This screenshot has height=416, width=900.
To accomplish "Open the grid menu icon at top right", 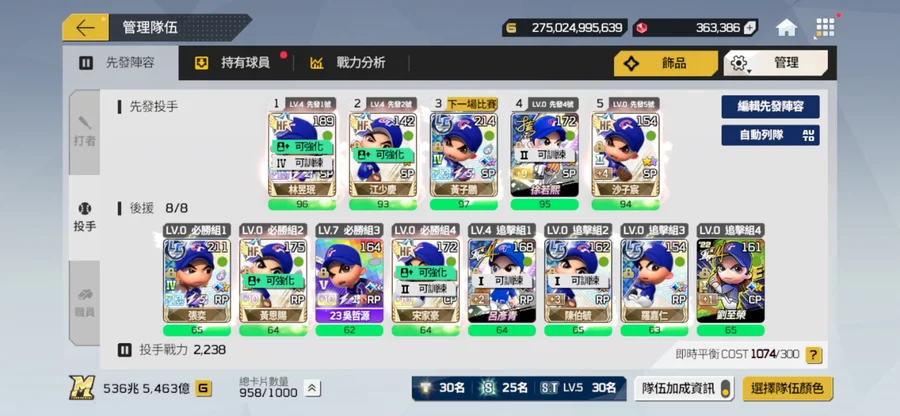I will coord(825,27).
